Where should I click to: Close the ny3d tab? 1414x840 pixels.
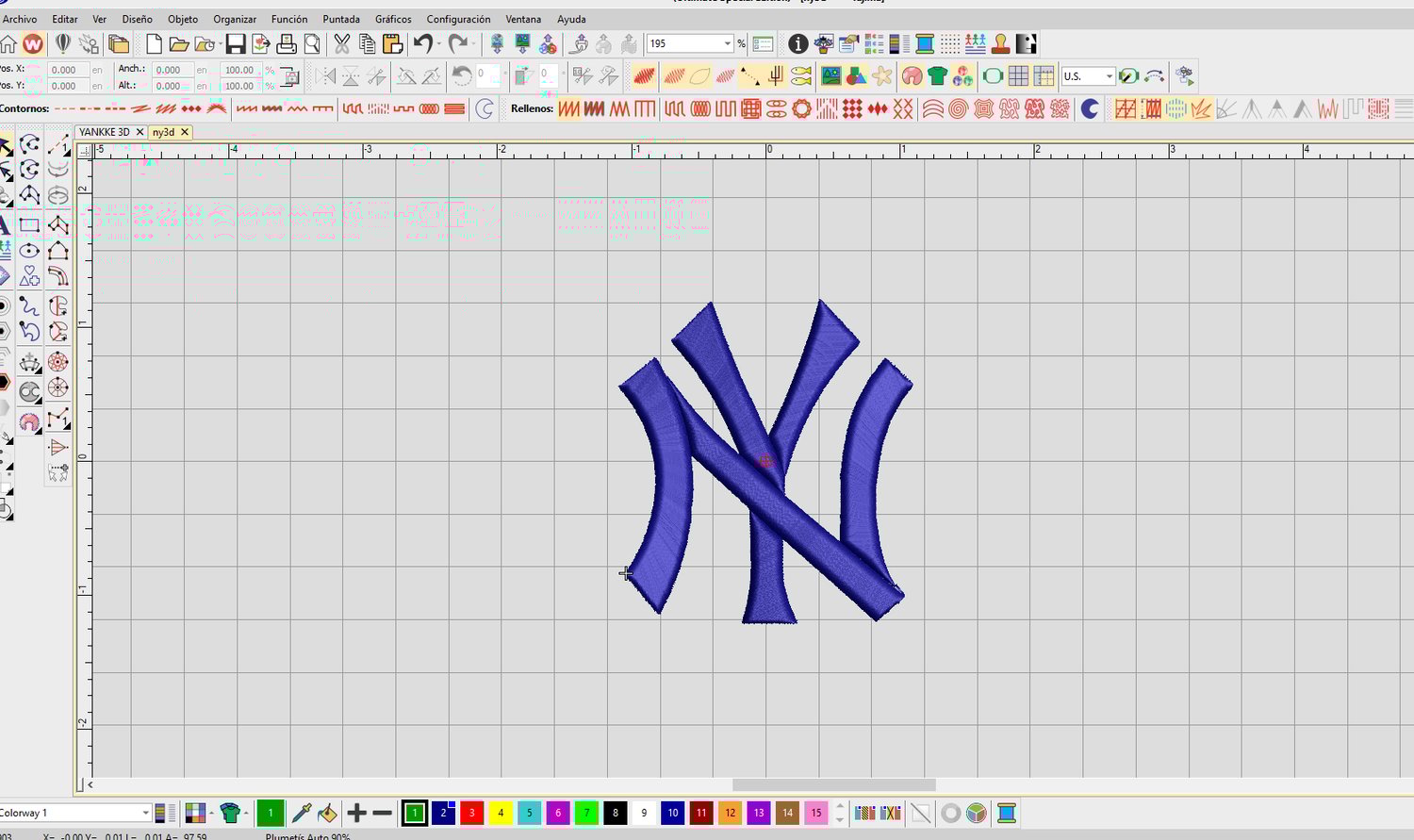(185, 132)
